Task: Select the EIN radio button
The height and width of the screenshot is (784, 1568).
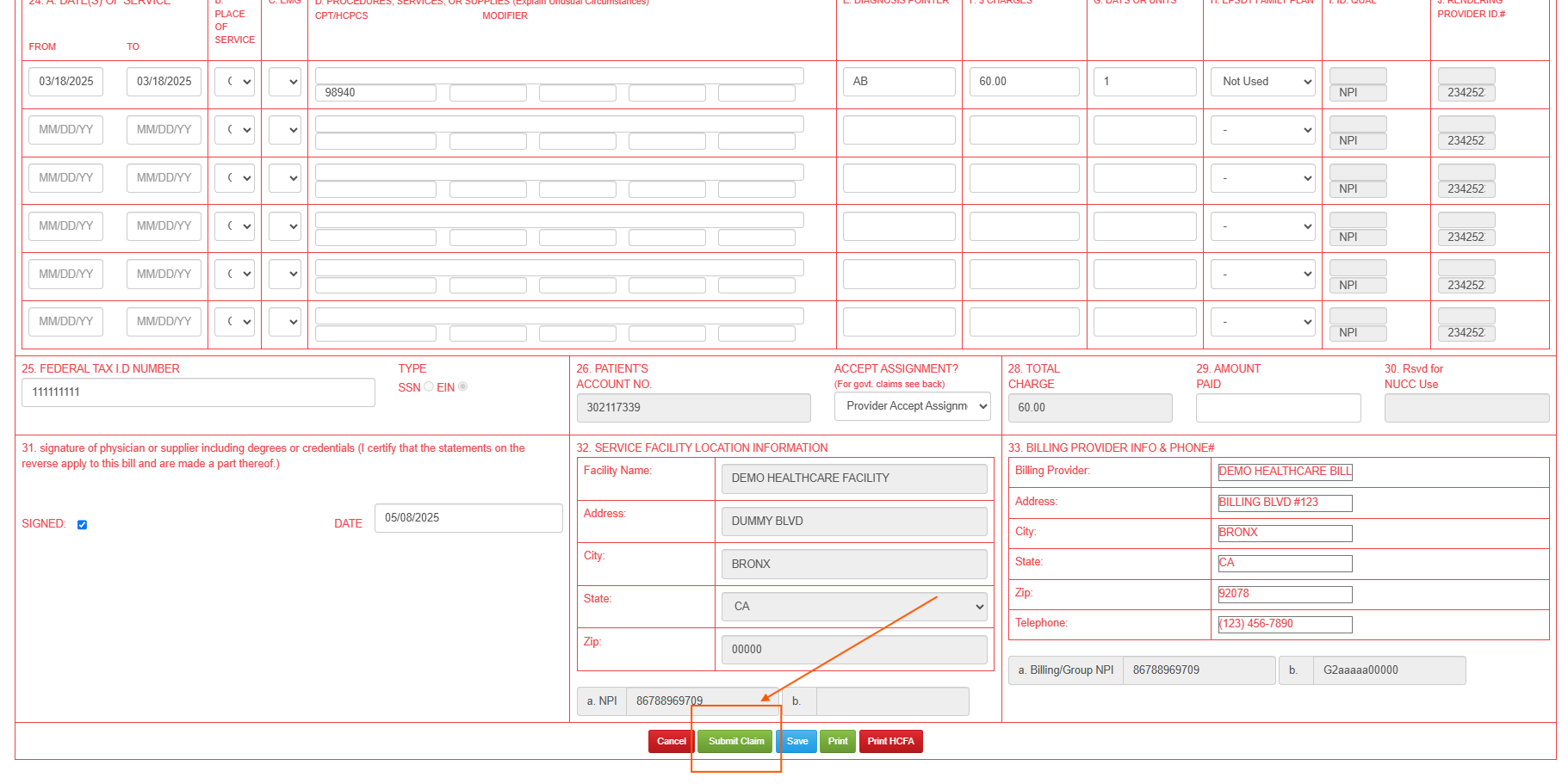Action: click(463, 386)
